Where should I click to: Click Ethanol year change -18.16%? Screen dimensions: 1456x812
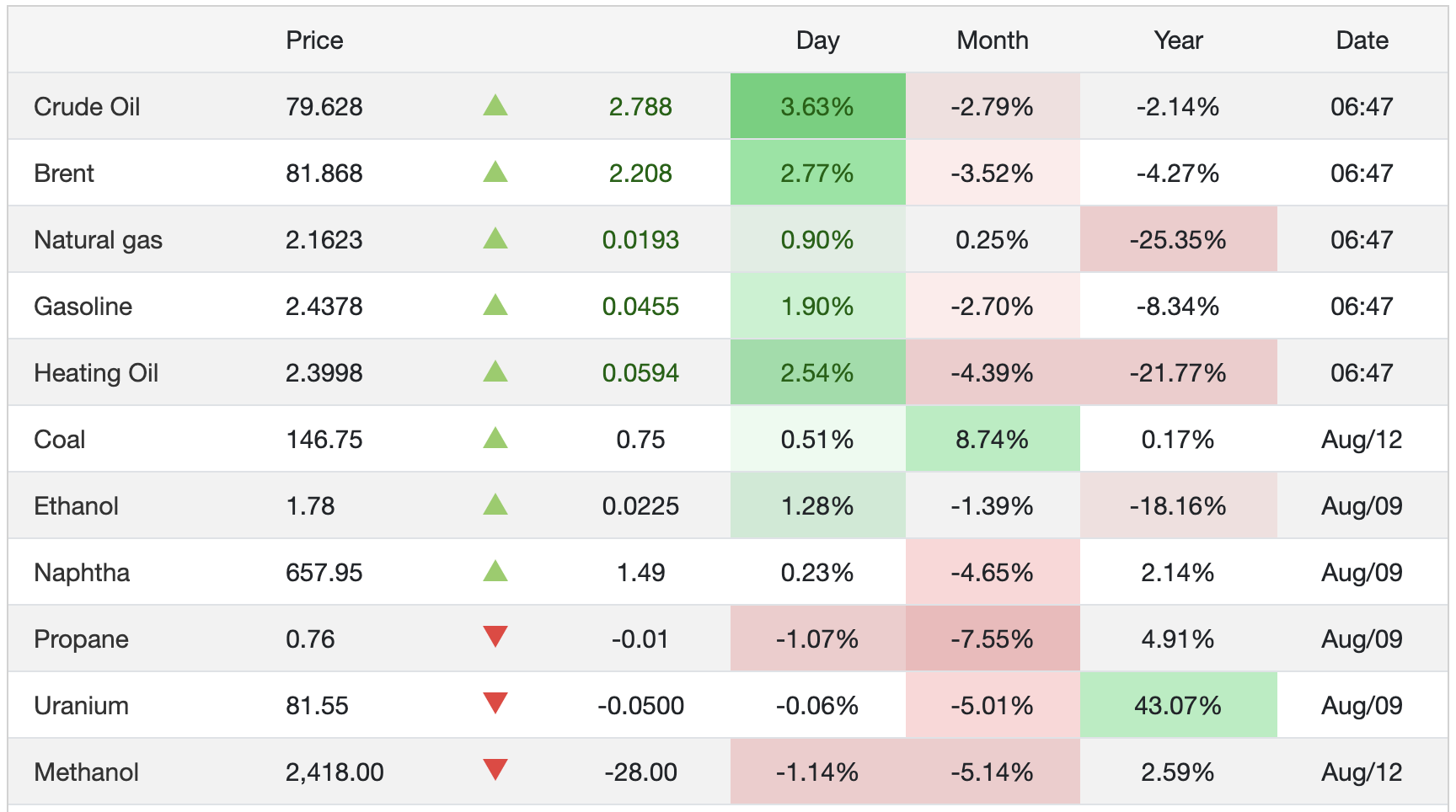[x=1178, y=506]
